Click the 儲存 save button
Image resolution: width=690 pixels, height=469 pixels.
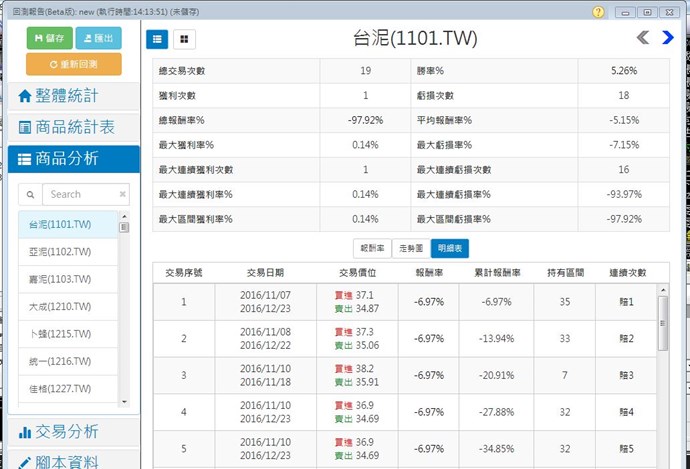49,38
